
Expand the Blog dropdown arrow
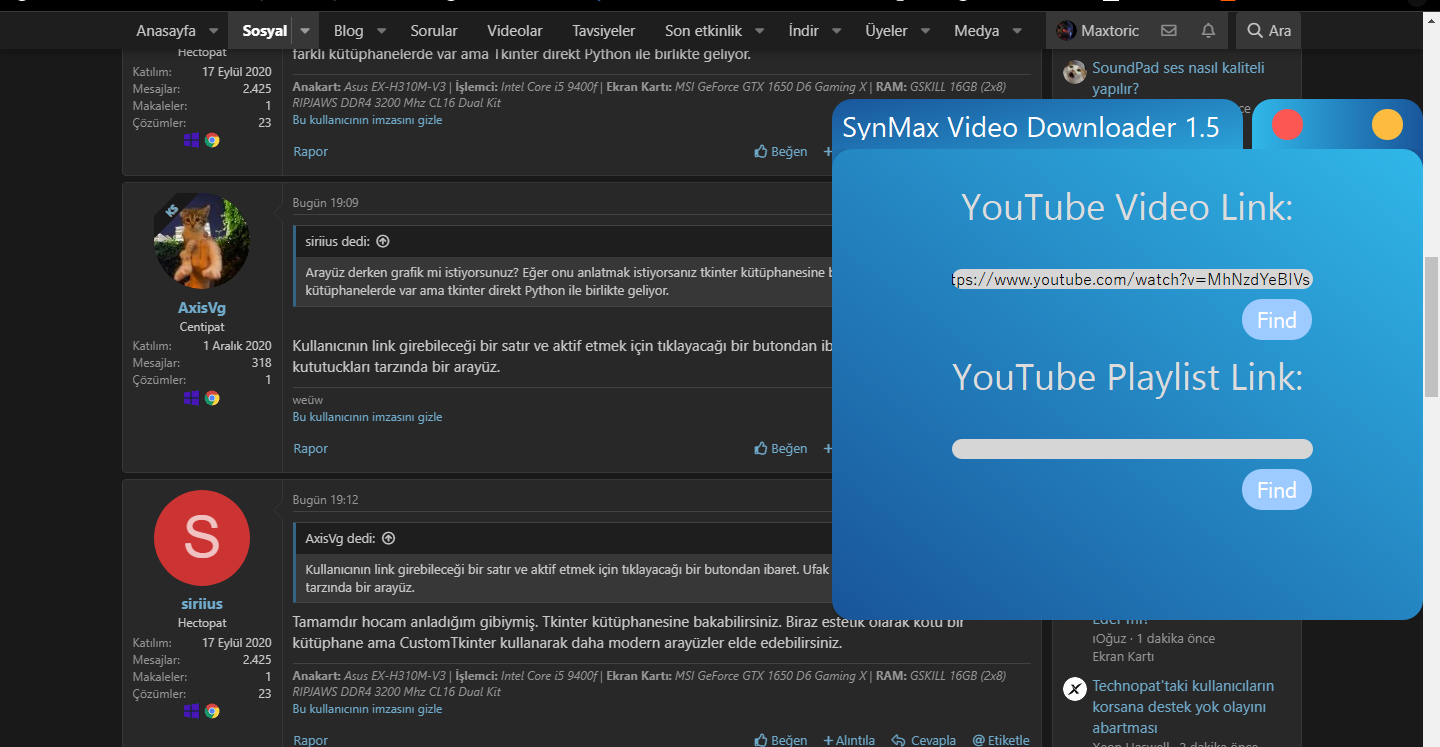pyautogui.click(x=382, y=31)
